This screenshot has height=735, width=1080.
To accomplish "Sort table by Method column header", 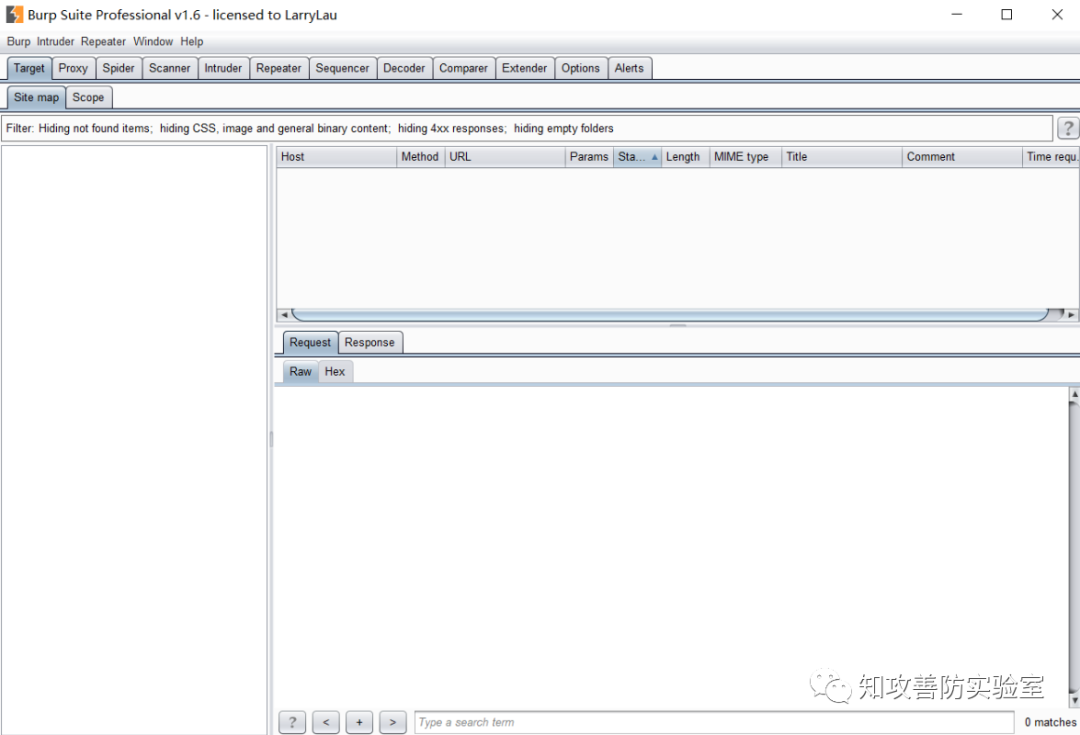I will tap(420, 157).
